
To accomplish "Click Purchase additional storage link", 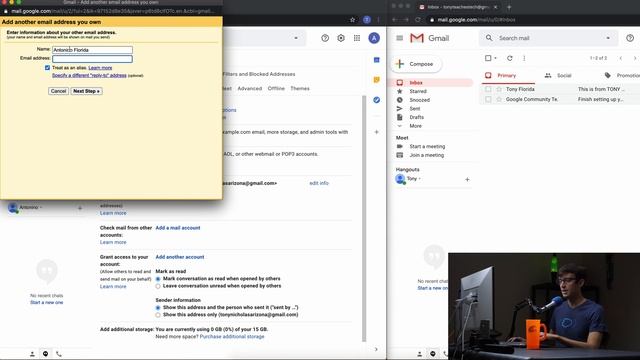I will [x=232, y=337].
